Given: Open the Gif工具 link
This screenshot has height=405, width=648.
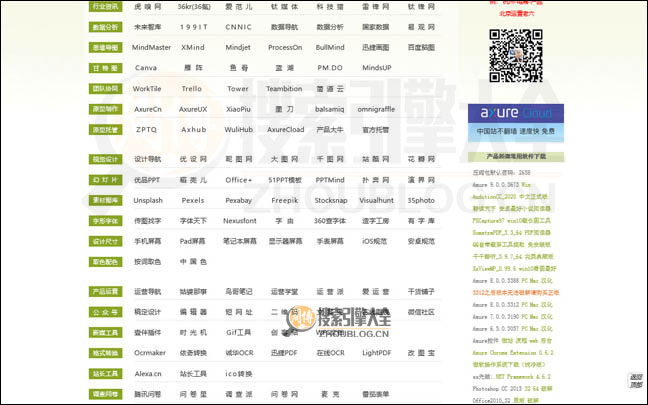Looking at the screenshot, I should pyautogui.click(x=238, y=333).
